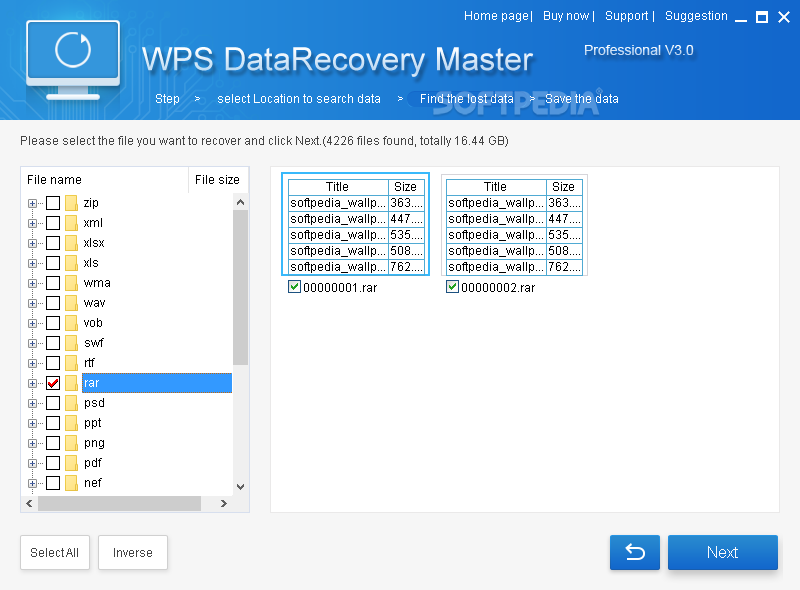The width and height of the screenshot is (800, 590).
Task: Click the wma folder icon
Action: pos(71,283)
